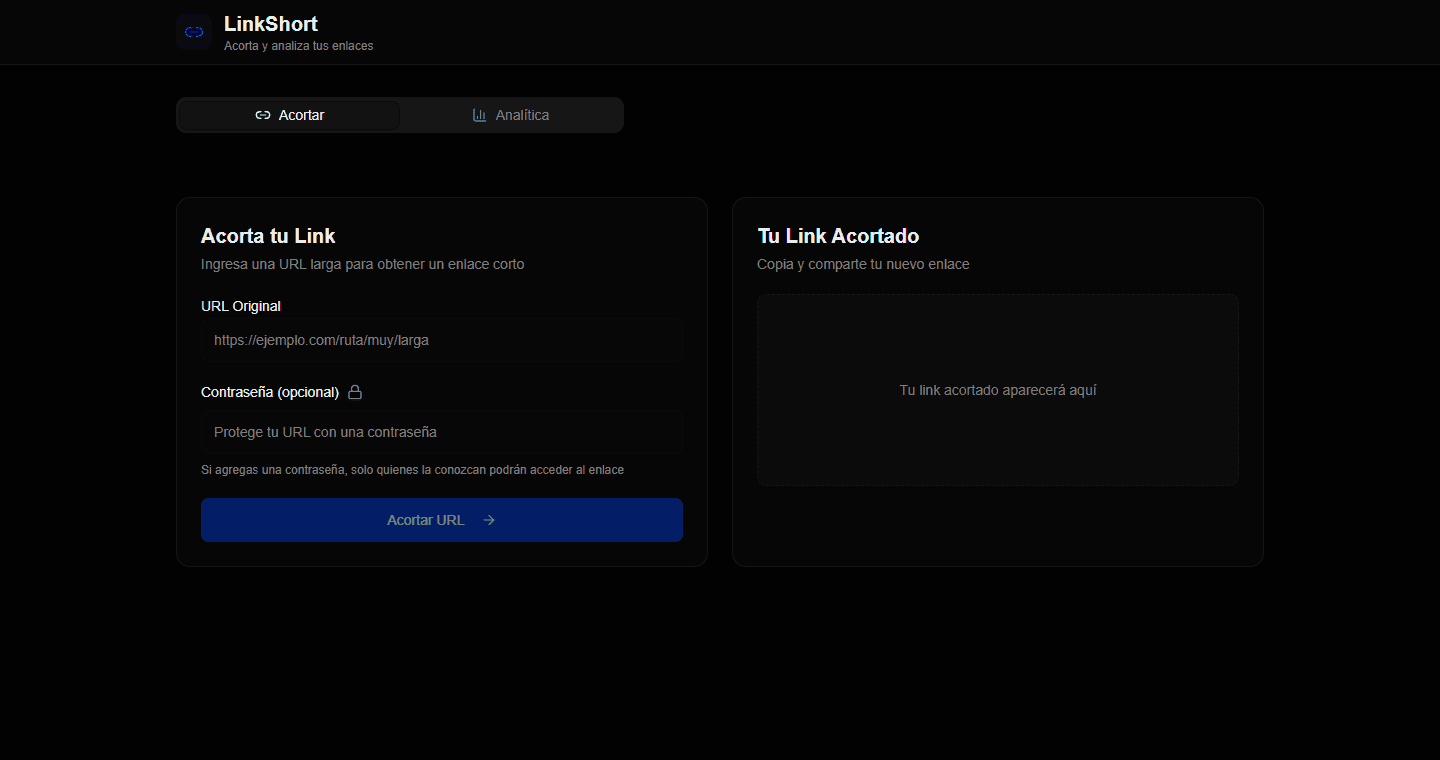Focus the URL Original input field
Image resolution: width=1440 pixels, height=760 pixels.
pyautogui.click(x=442, y=340)
